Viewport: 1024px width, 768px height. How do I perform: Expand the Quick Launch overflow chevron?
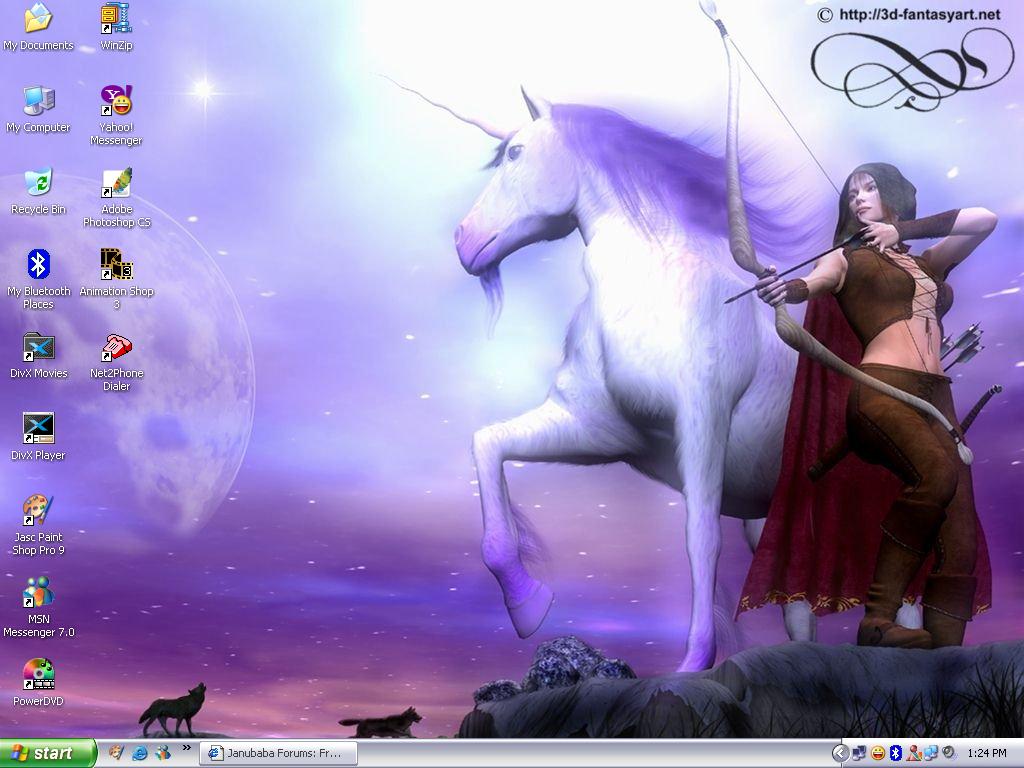tap(186, 748)
